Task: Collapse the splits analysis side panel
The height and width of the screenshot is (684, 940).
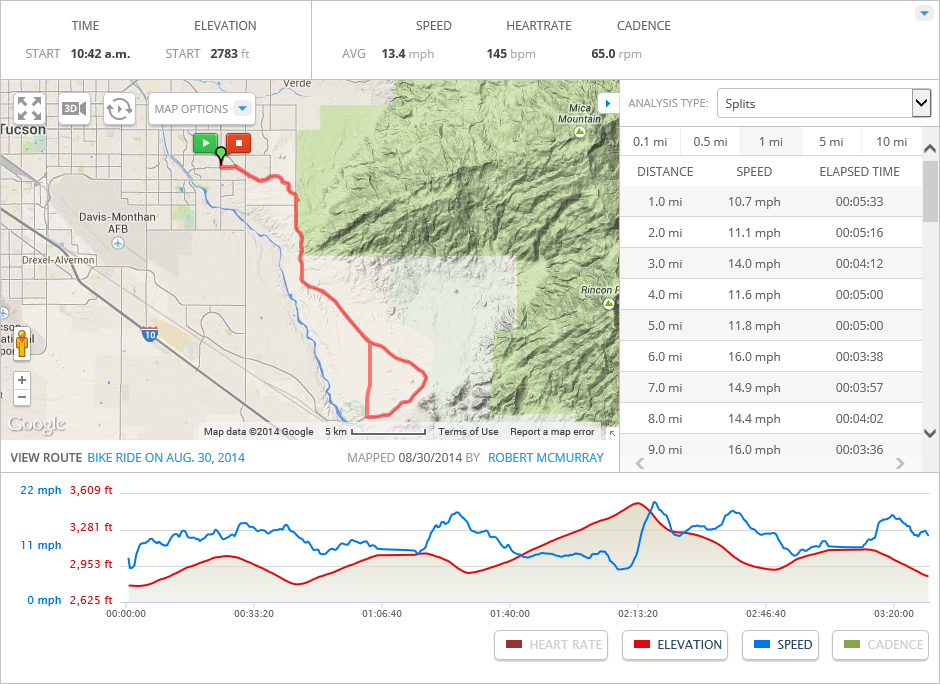Action: click(x=607, y=103)
